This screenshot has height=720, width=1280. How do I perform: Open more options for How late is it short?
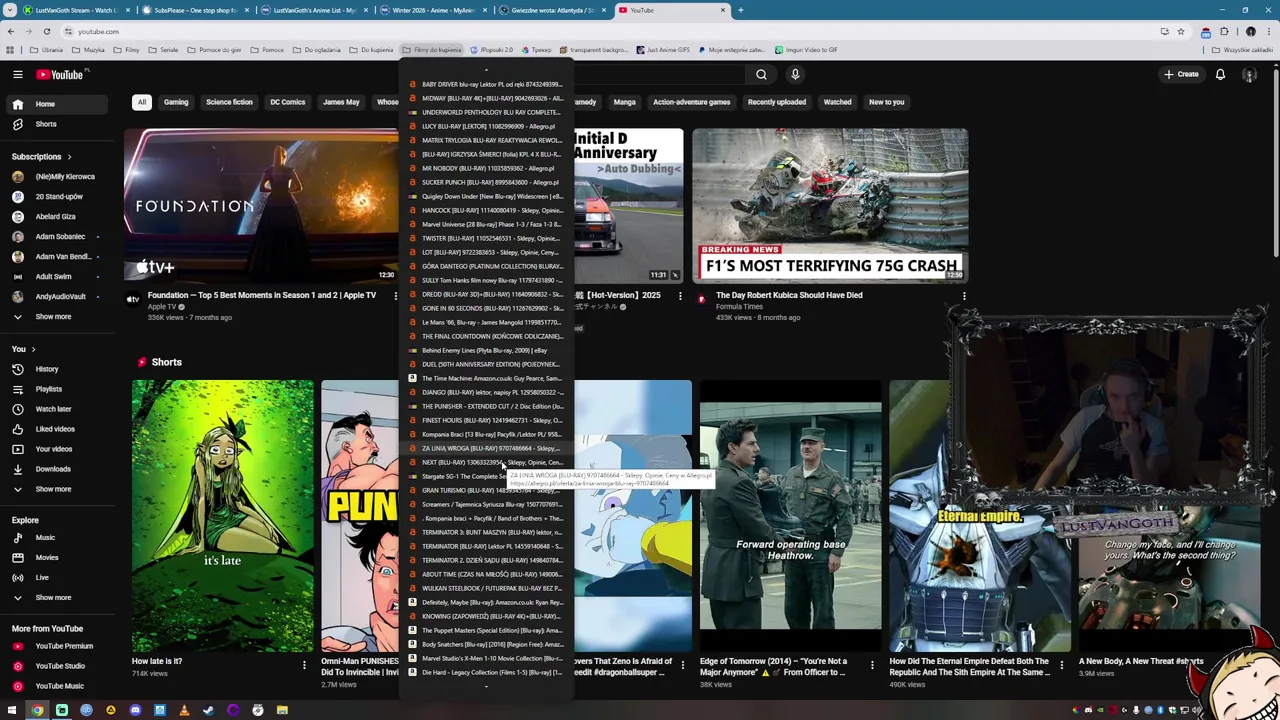[304, 664]
